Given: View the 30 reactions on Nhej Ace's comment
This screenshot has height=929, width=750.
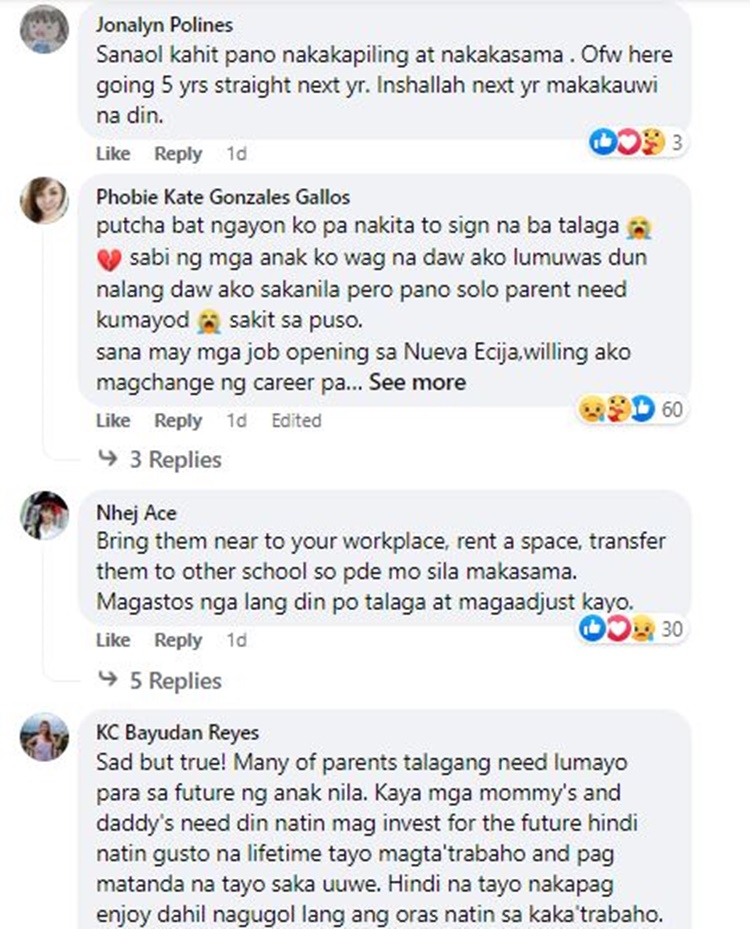Looking at the screenshot, I should click(x=632, y=628).
